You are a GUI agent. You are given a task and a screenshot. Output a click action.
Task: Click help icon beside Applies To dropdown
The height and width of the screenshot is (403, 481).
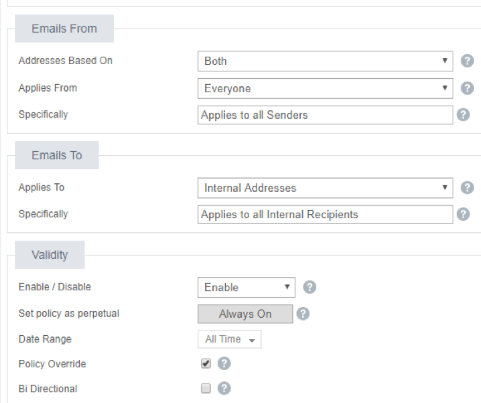click(x=467, y=188)
